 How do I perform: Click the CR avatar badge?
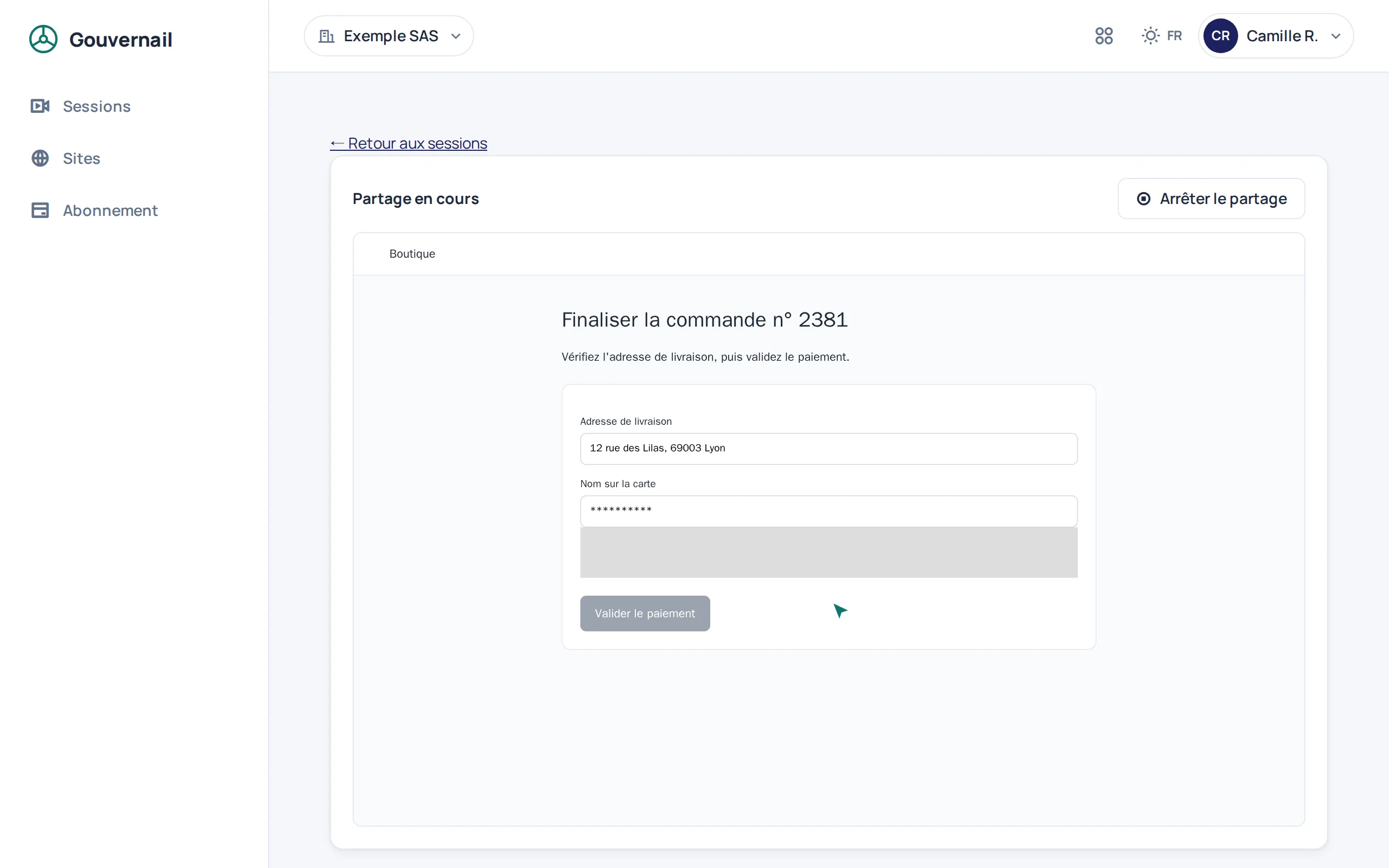click(x=1220, y=36)
